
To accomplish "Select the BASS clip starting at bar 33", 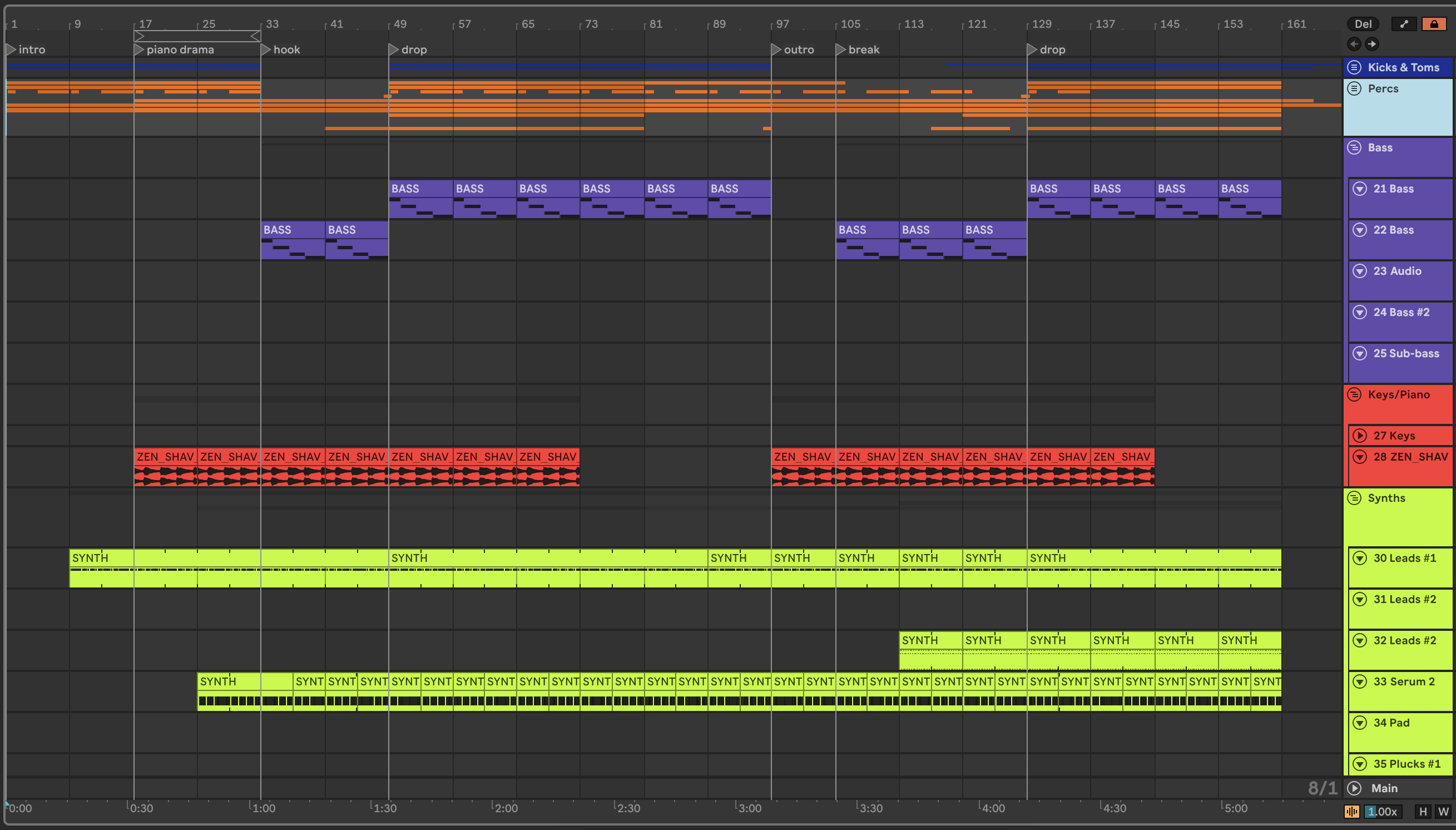I will 293,240.
